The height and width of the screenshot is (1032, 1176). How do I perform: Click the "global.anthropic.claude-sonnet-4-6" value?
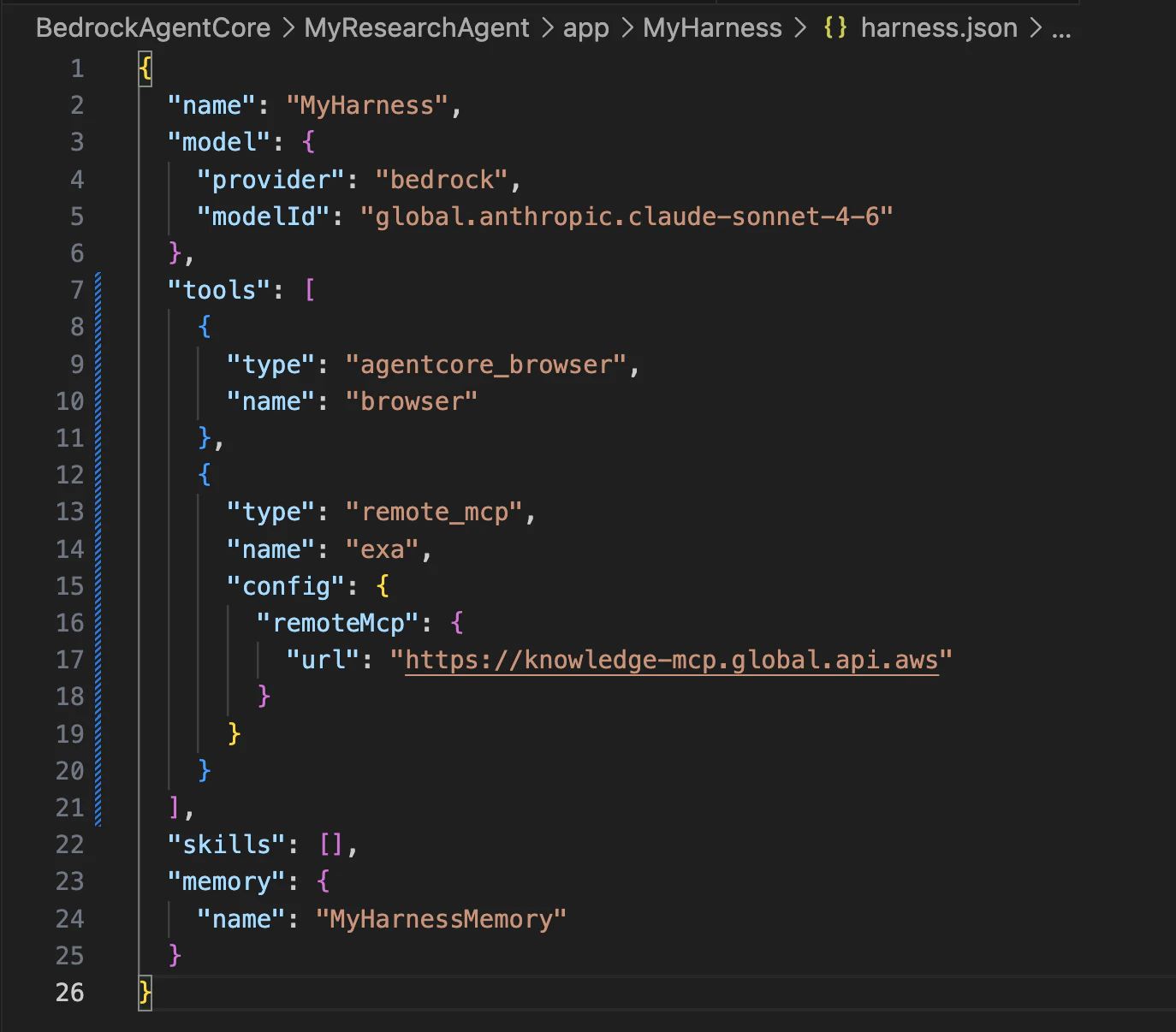[x=627, y=216]
